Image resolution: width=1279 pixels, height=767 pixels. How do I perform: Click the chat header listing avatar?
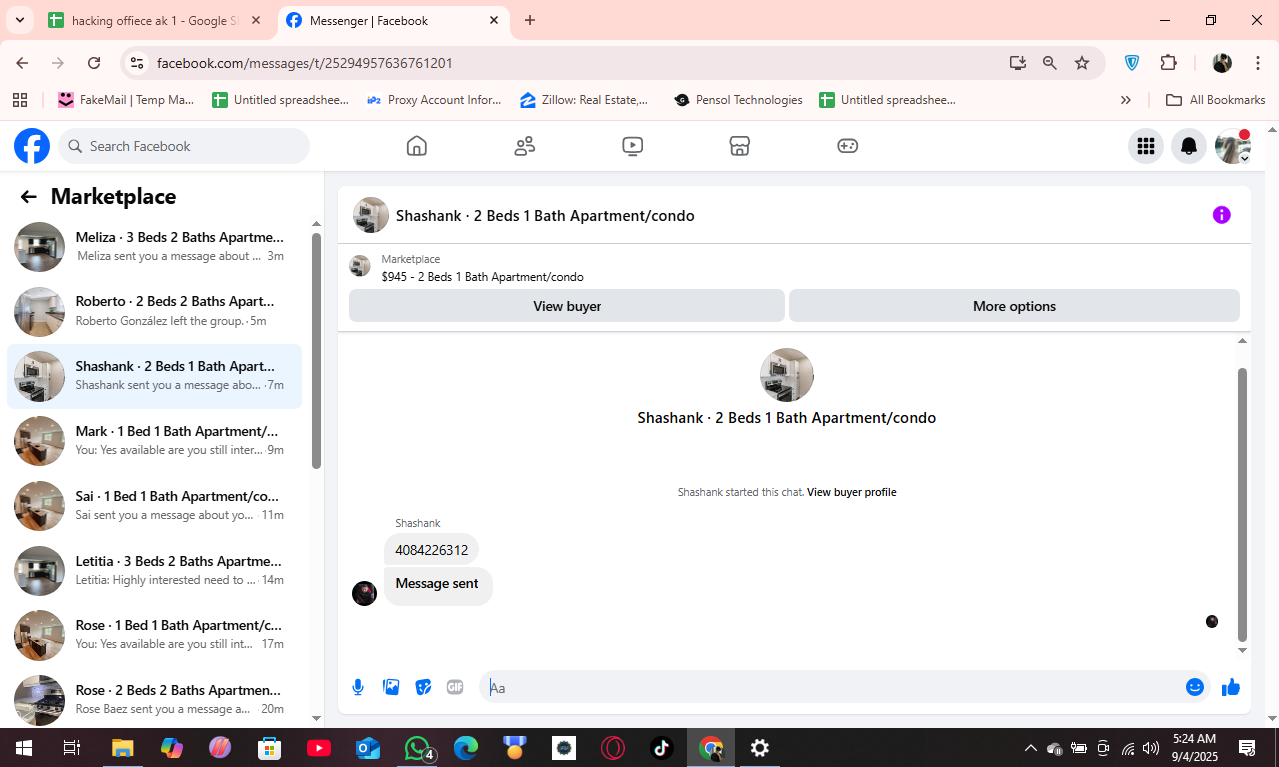(371, 215)
